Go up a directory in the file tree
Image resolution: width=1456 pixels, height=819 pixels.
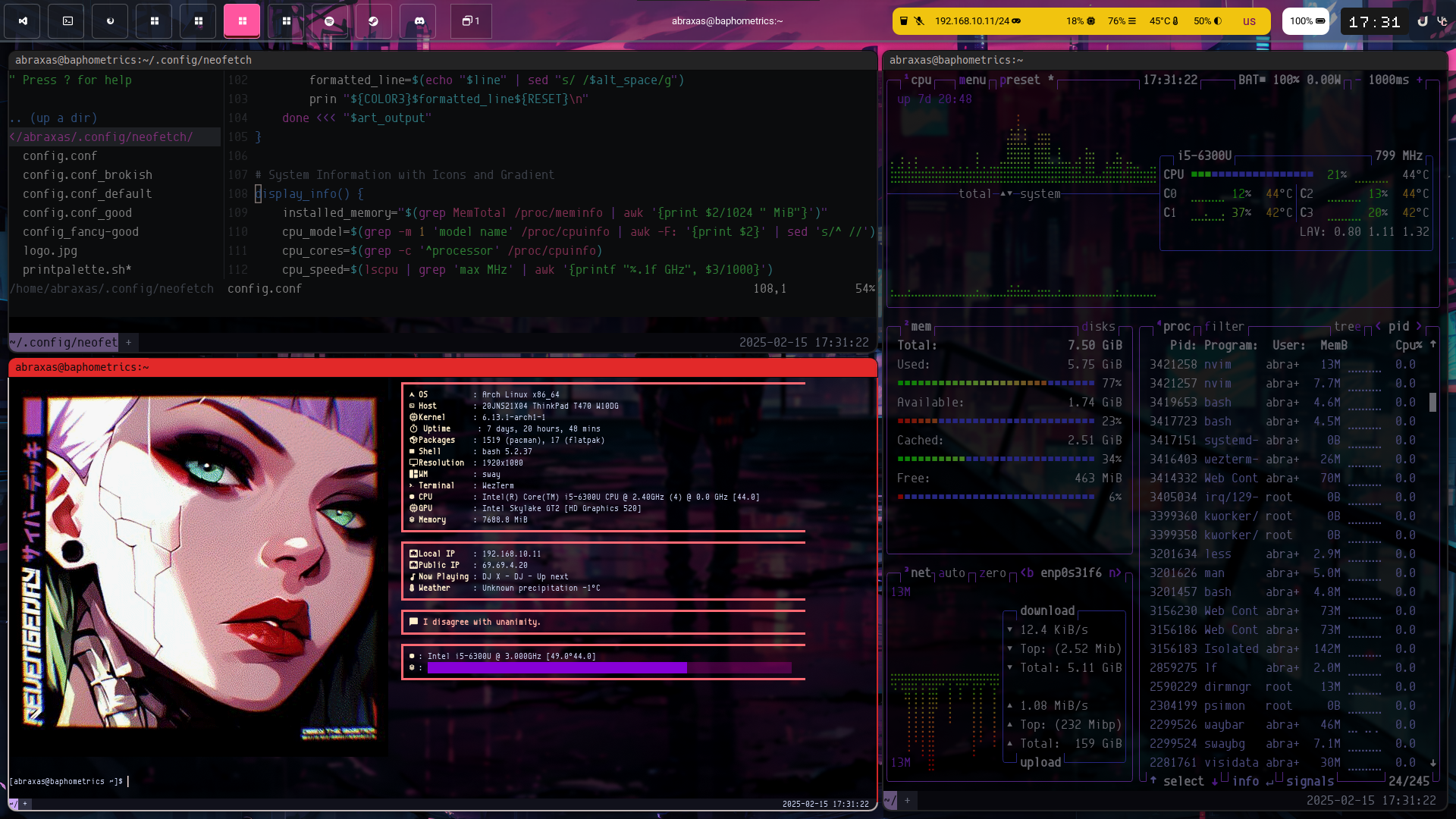click(x=53, y=118)
